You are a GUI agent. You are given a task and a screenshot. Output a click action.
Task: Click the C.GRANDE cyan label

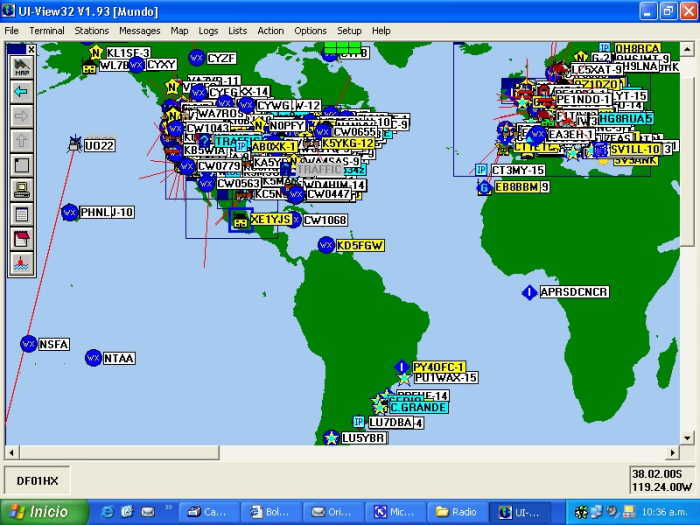(419, 408)
